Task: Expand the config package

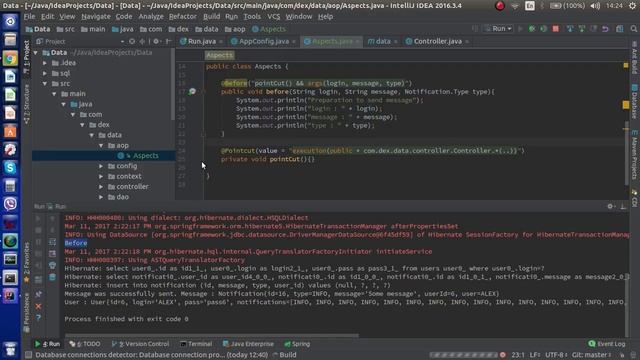Action: (x=101, y=166)
